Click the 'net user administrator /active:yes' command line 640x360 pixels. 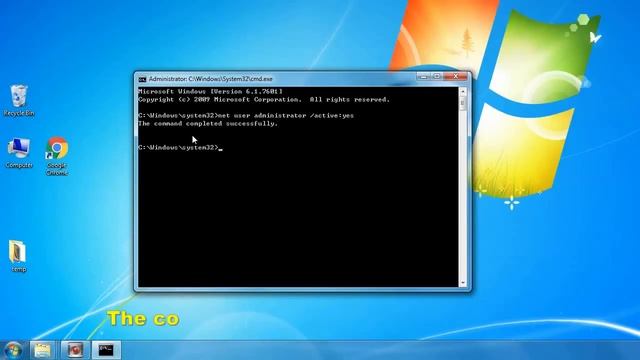click(x=246, y=116)
